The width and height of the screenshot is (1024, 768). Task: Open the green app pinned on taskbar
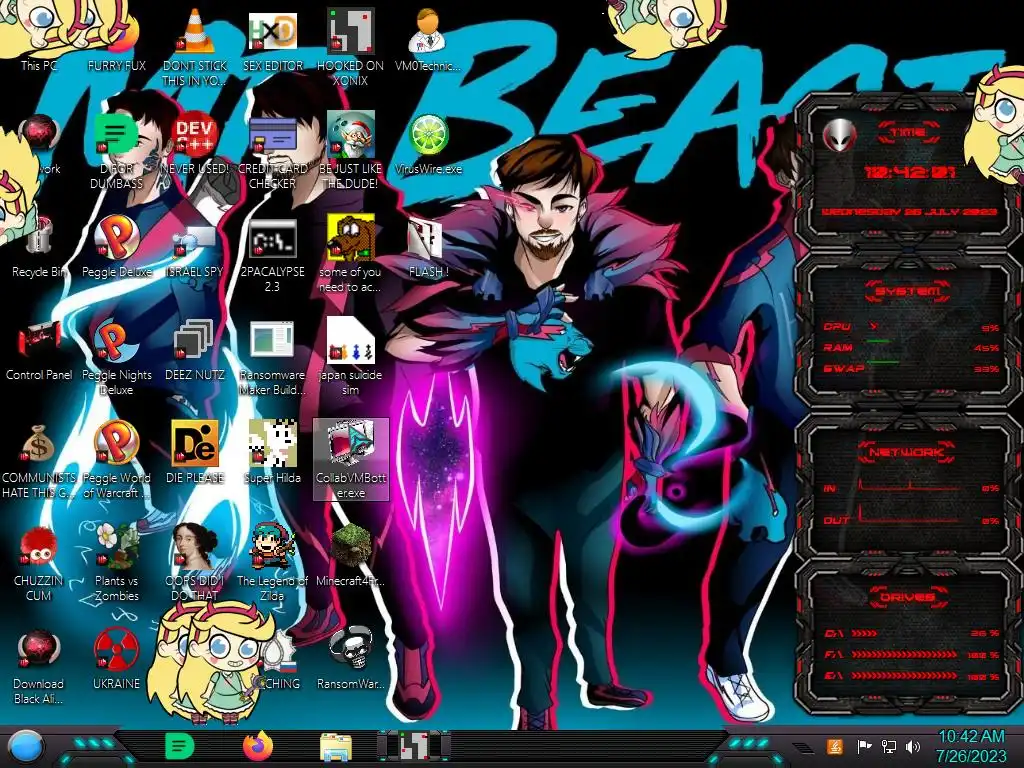180,746
